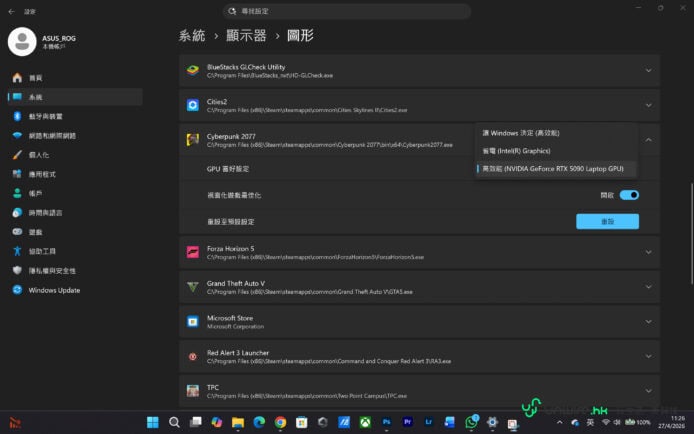Show hidden system tray icons
Image resolution: width=694 pixels, height=434 pixels.
(559, 422)
